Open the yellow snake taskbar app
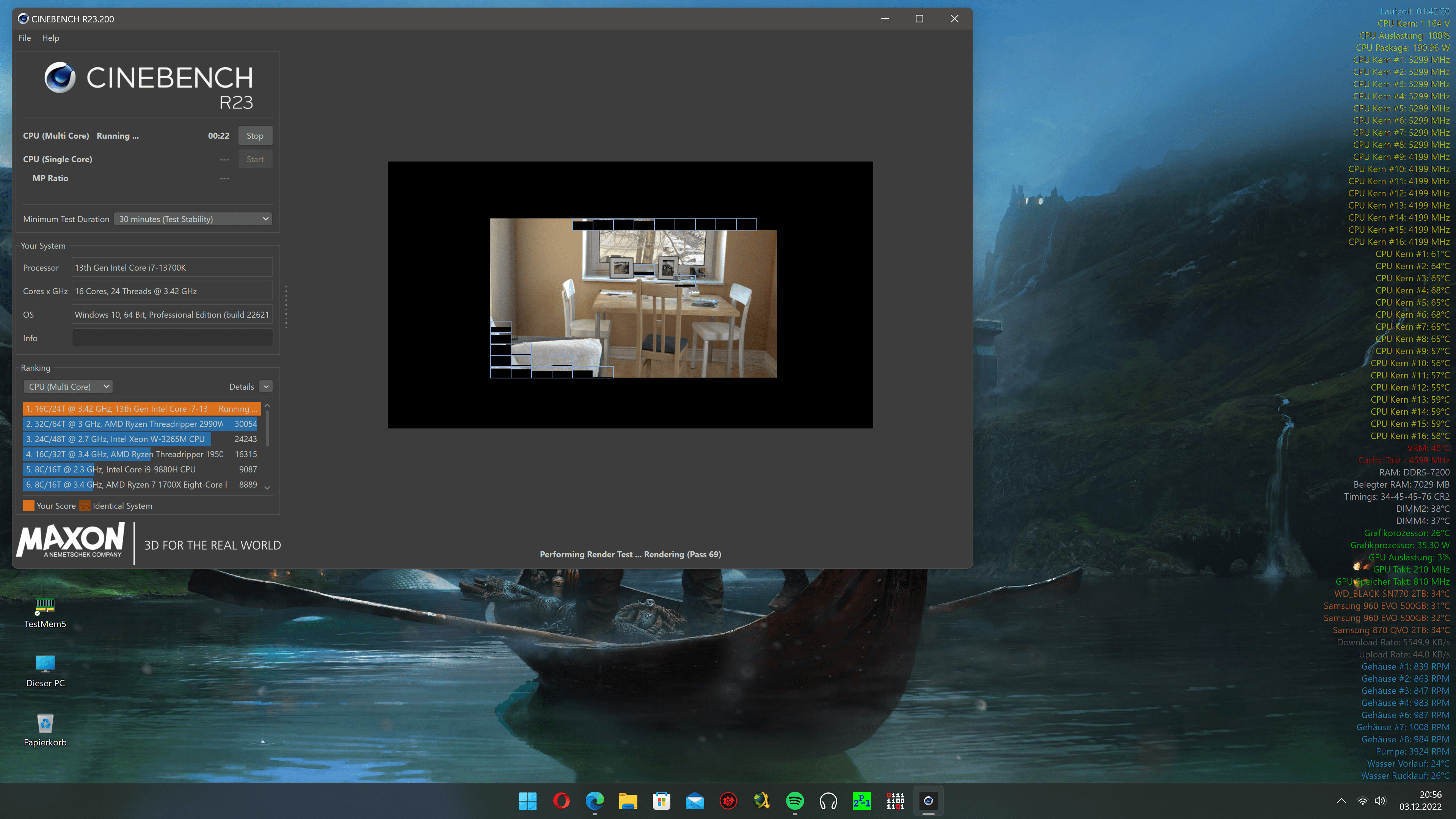Image resolution: width=1456 pixels, height=819 pixels. pos(761,800)
